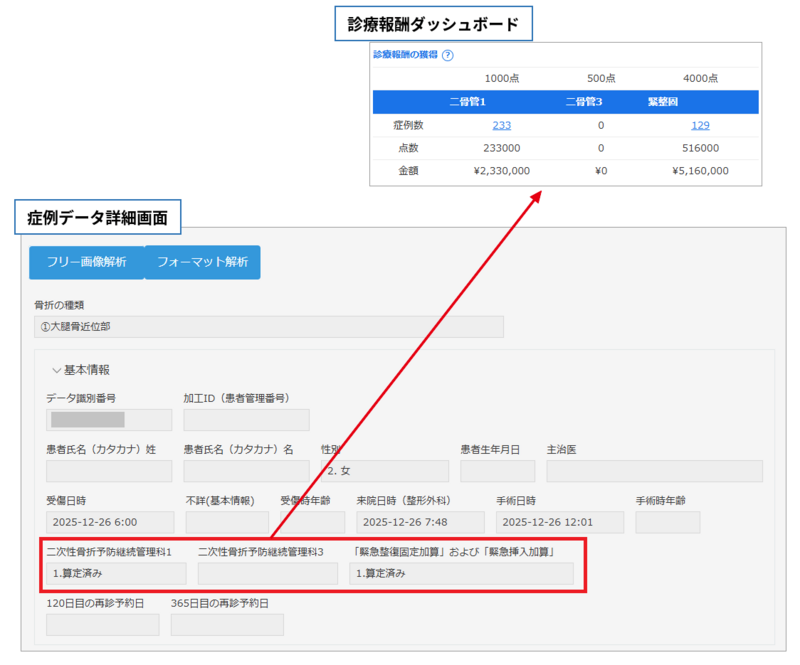Image resolution: width=800 pixels, height=665 pixels.
Task: Click the データ識別番号 input field
Action: pyautogui.click(x=109, y=420)
